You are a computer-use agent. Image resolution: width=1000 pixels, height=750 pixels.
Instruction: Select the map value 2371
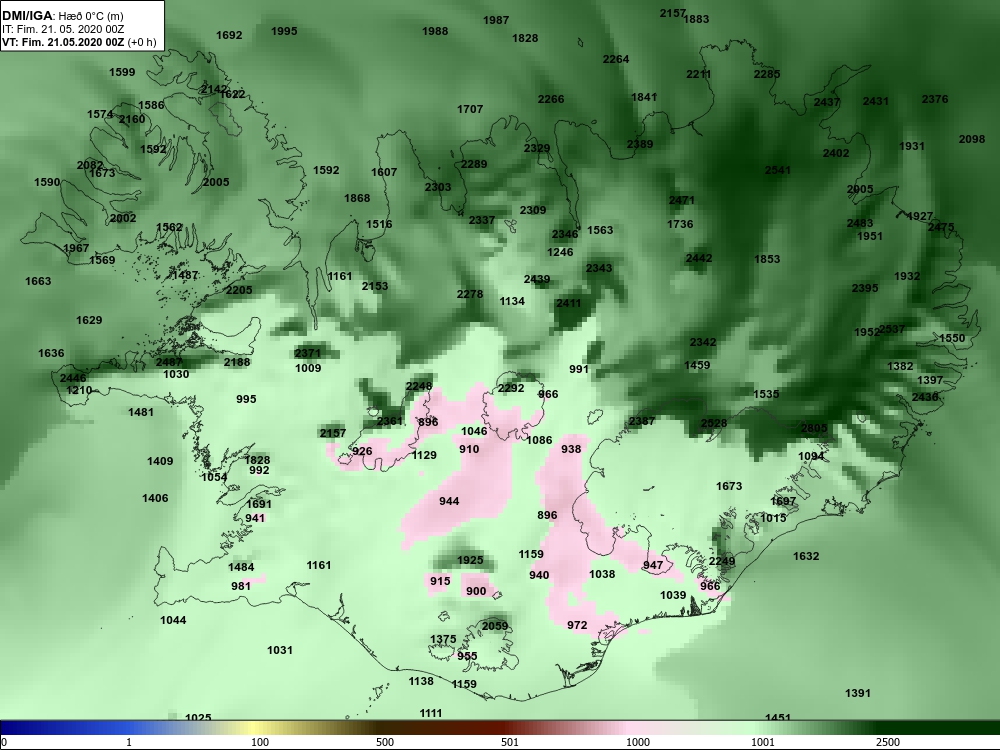[x=308, y=353]
